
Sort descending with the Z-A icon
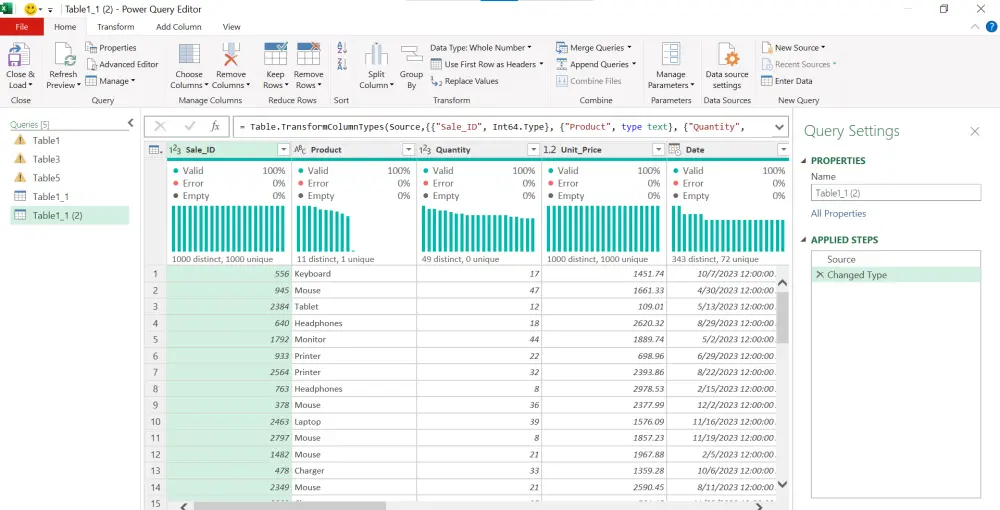tap(342, 64)
